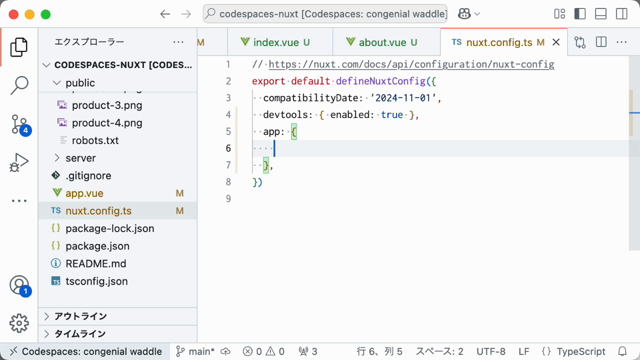Toggle the primary side bar visibility
The height and width of the screenshot is (360, 640).
[x=580, y=14]
